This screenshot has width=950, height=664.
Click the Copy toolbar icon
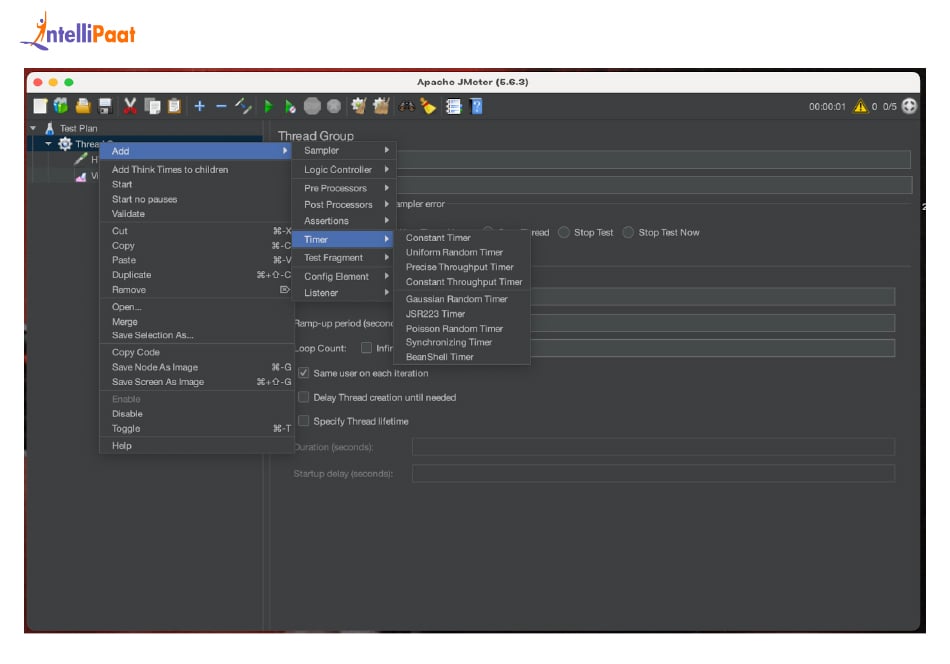point(152,106)
